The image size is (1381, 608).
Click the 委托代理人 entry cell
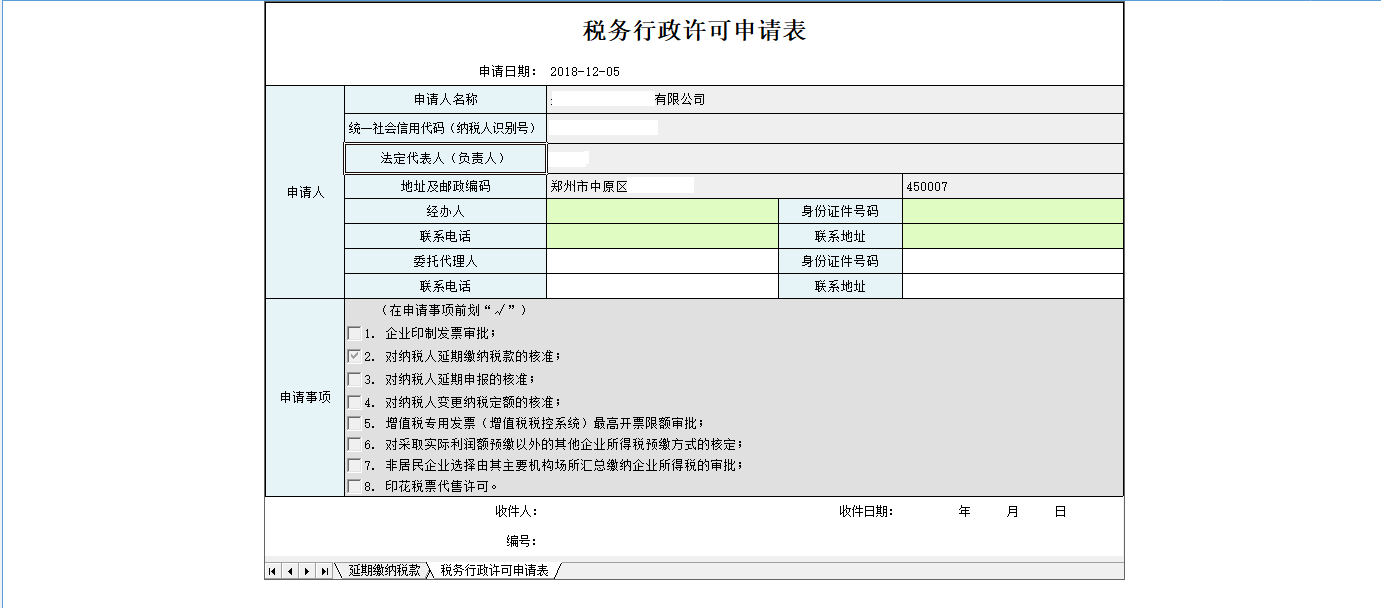click(661, 261)
